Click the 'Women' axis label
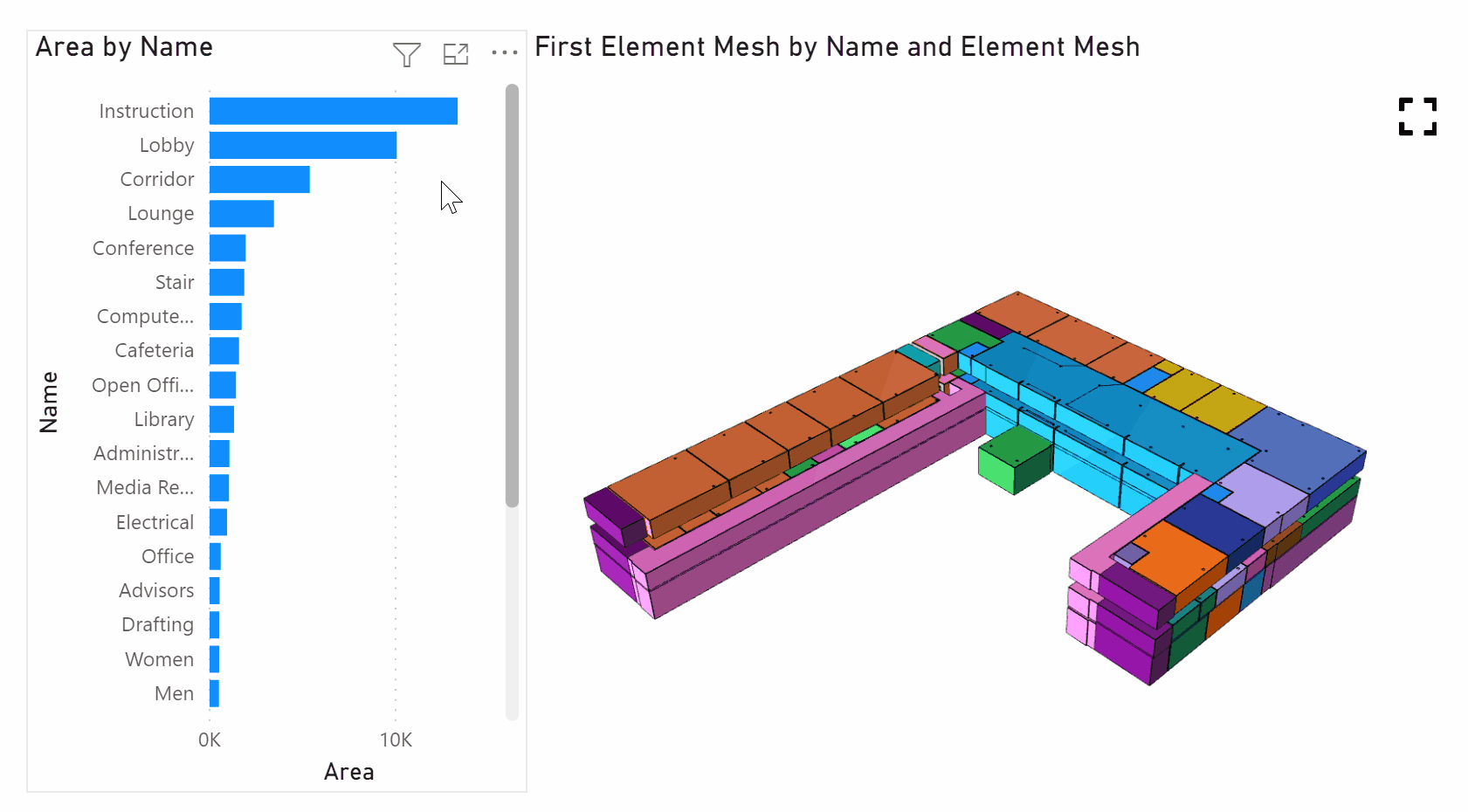The height and width of the screenshot is (812, 1468). pyautogui.click(x=160, y=659)
